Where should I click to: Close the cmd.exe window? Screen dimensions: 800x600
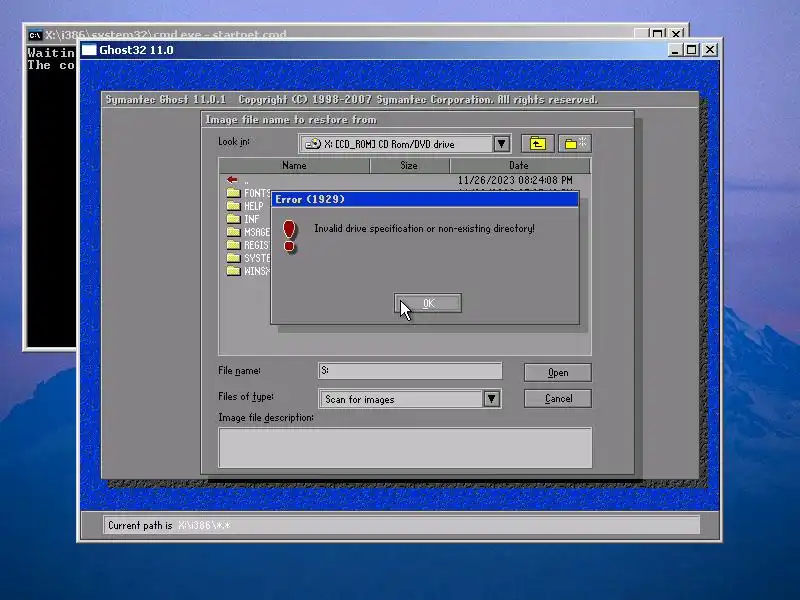pos(676,34)
